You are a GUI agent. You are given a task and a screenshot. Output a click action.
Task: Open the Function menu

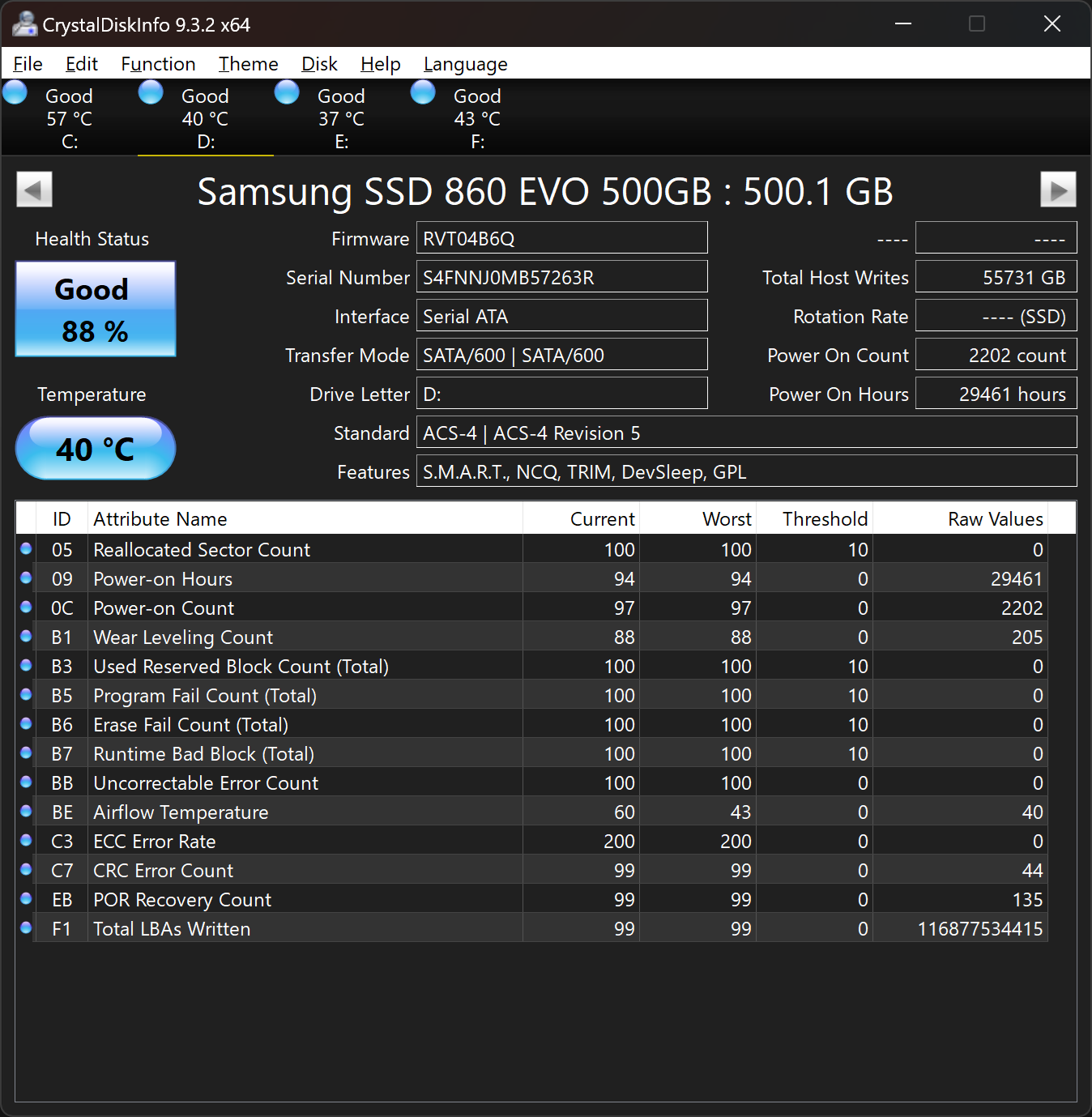[x=158, y=64]
